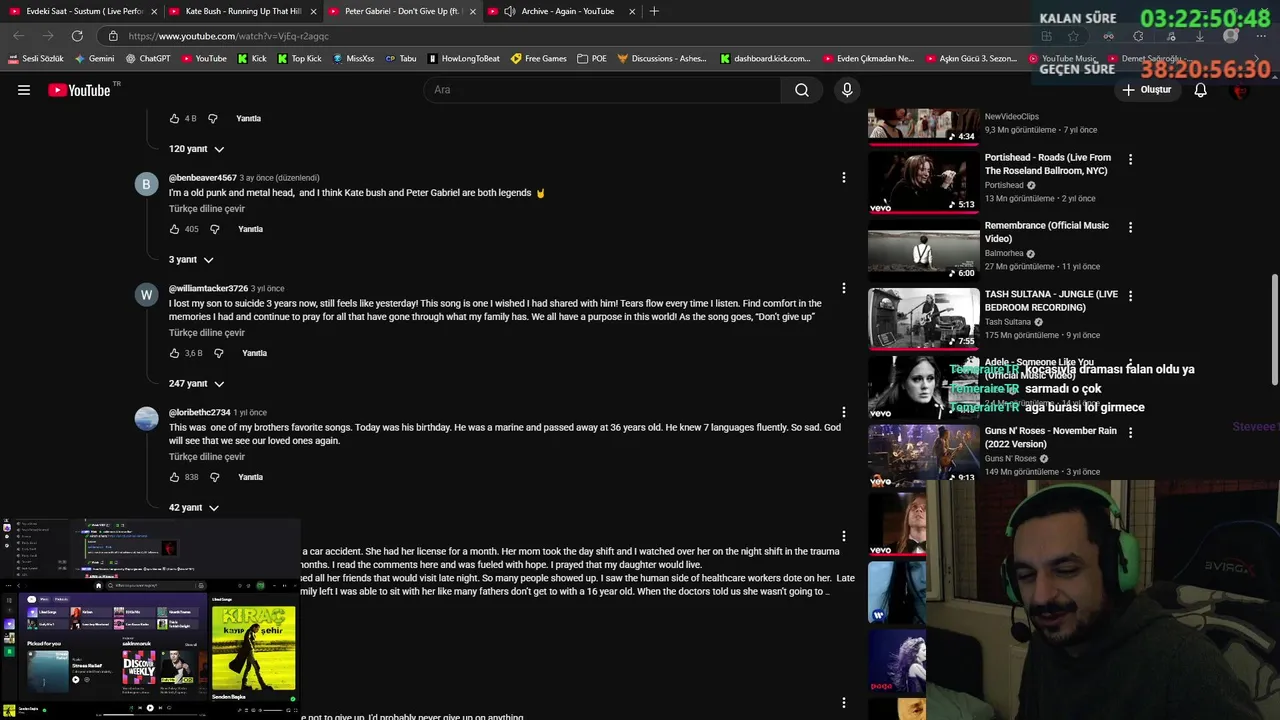Screen dimensions: 1280x720
Task: Expand the 3 yanıt replies
Action: pos(191,260)
